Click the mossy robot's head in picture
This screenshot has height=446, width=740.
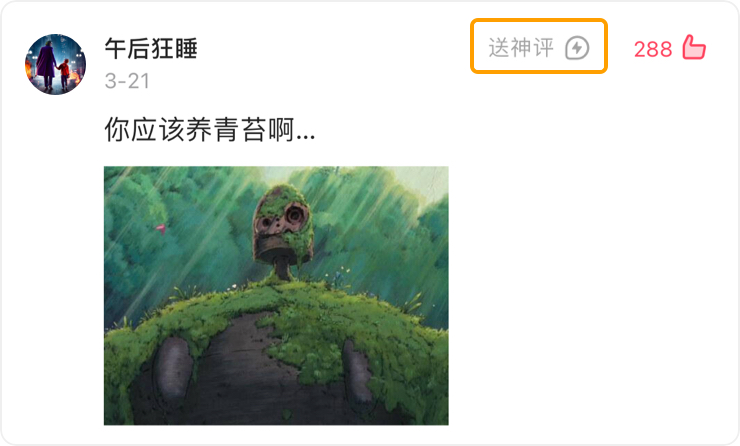[x=283, y=224]
